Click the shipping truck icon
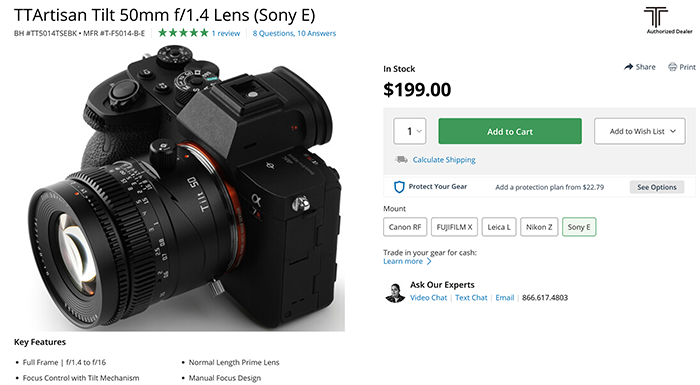This screenshot has width=700, height=385. 401,159
